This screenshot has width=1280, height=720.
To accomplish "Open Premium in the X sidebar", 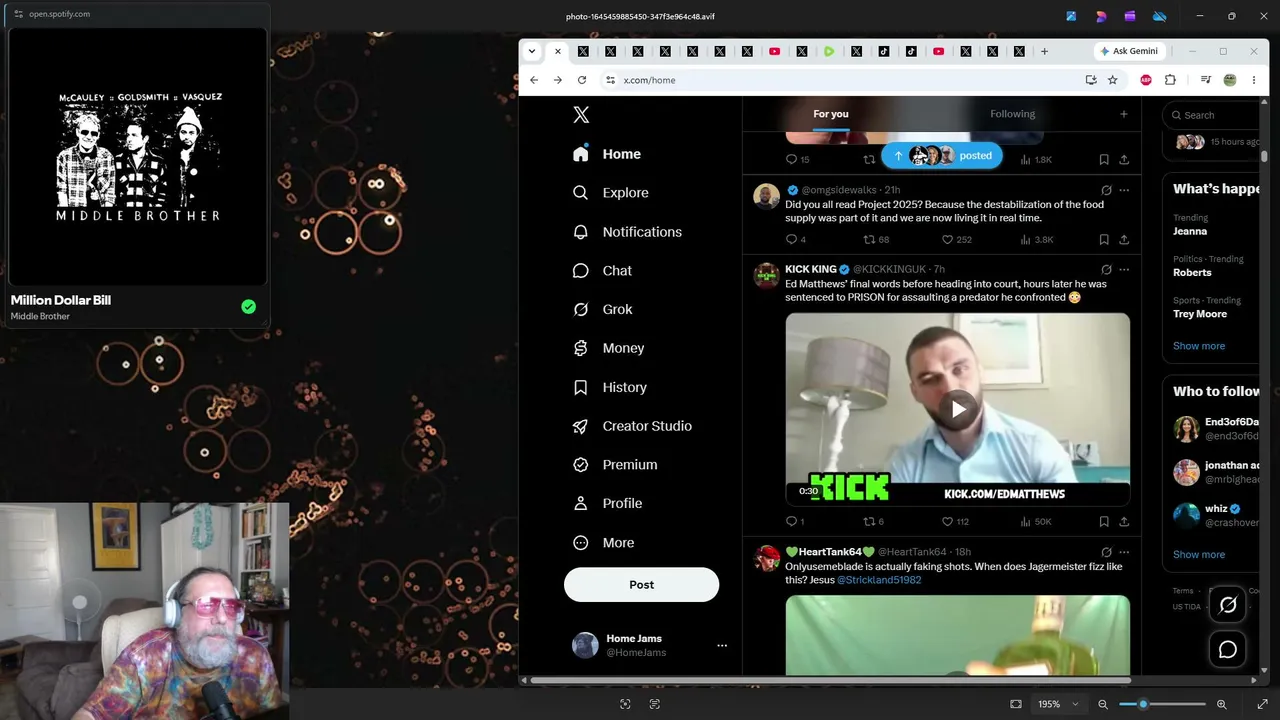I will (x=615, y=465).
